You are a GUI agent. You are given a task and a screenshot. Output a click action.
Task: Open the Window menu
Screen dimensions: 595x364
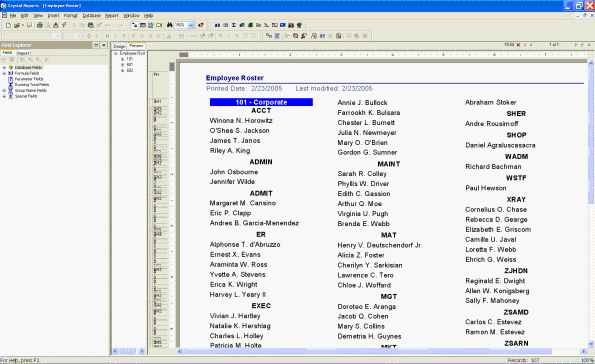point(131,16)
